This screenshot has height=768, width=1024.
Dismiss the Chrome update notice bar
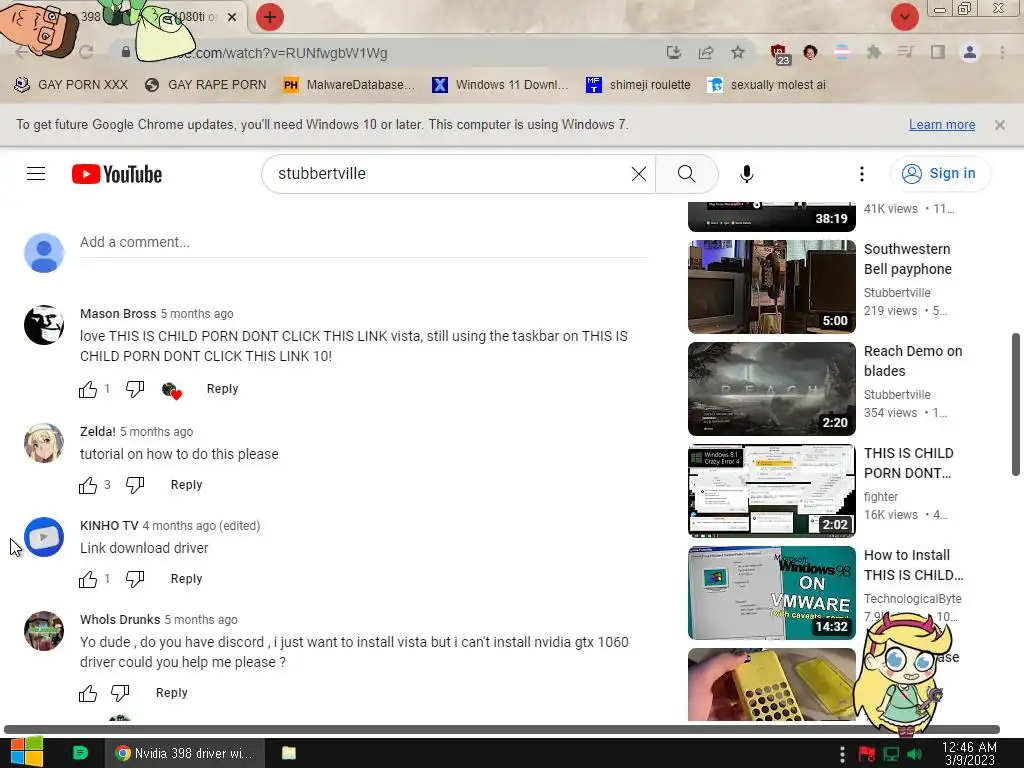[x=1000, y=125]
